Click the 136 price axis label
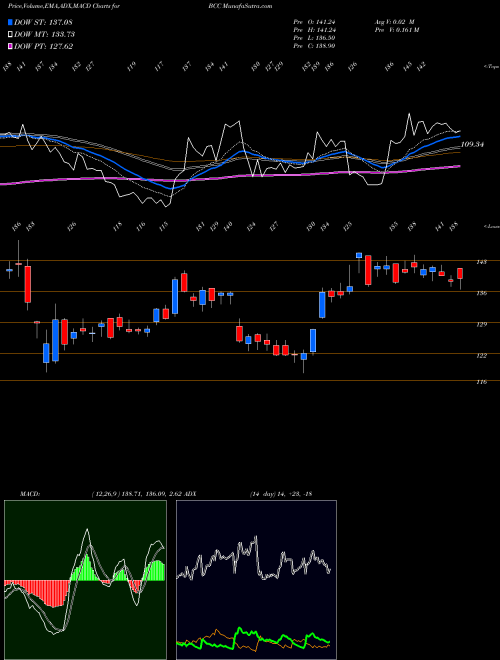 [x=481, y=293]
